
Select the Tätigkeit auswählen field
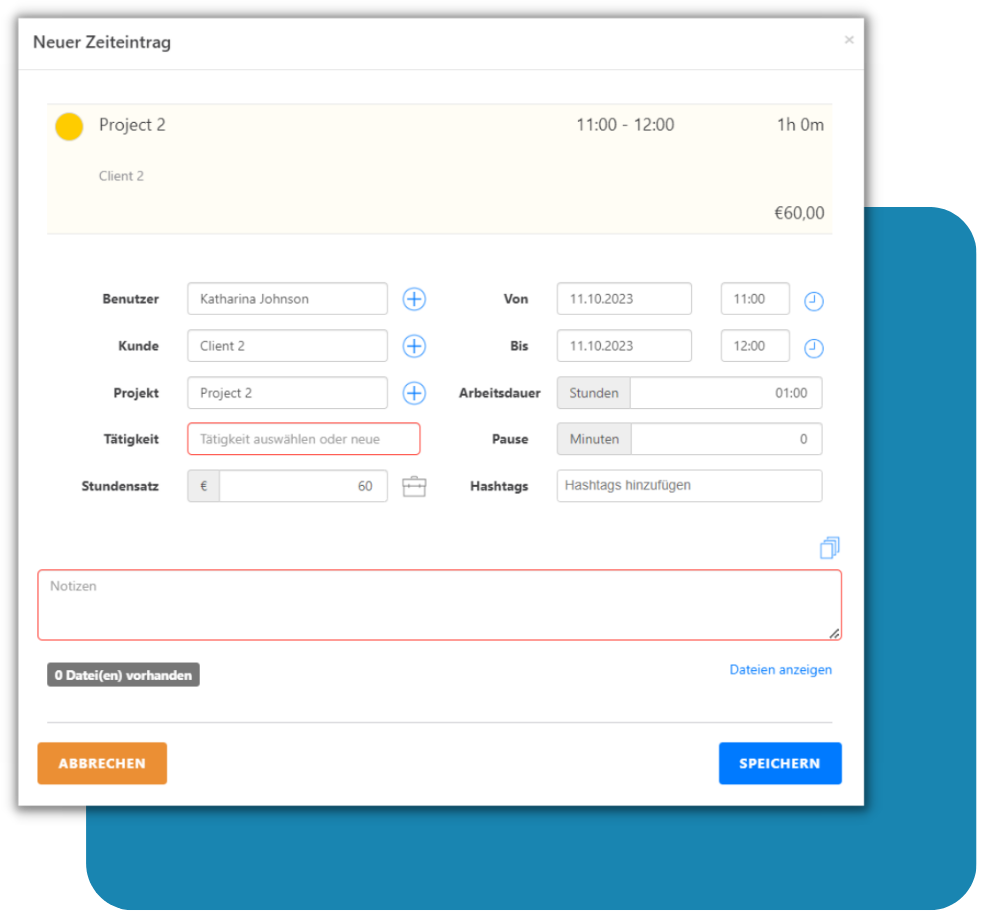[303, 439]
